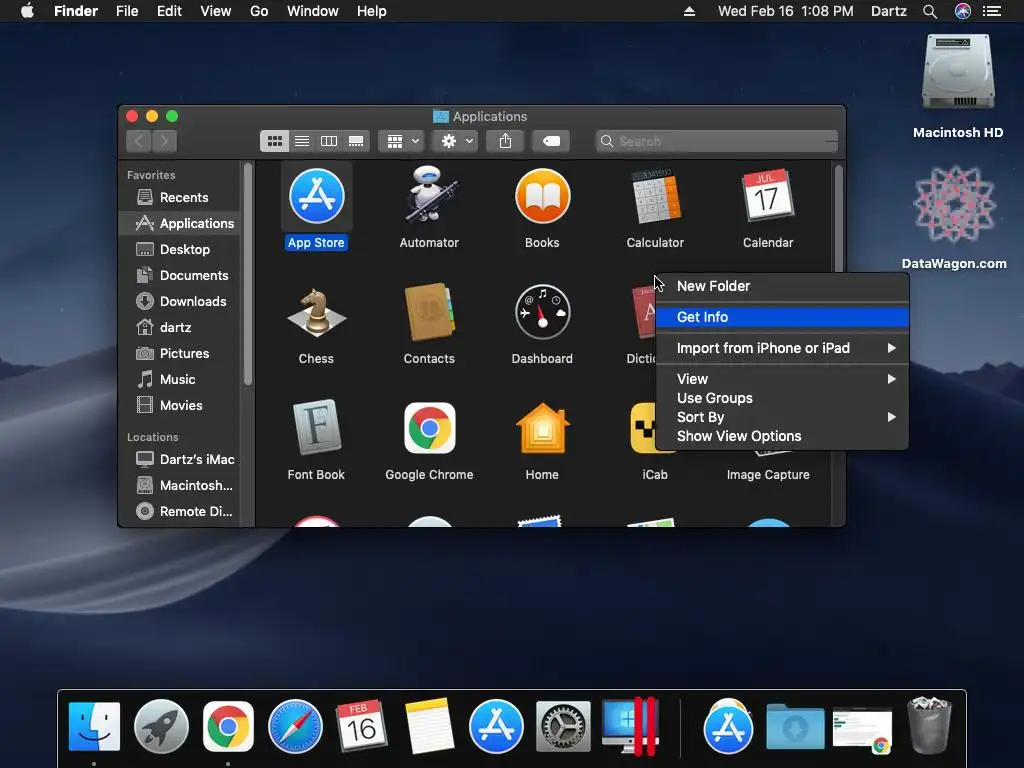This screenshot has height=768, width=1024.
Task: Switch to list view in toolbar
Action: pyautogui.click(x=302, y=141)
